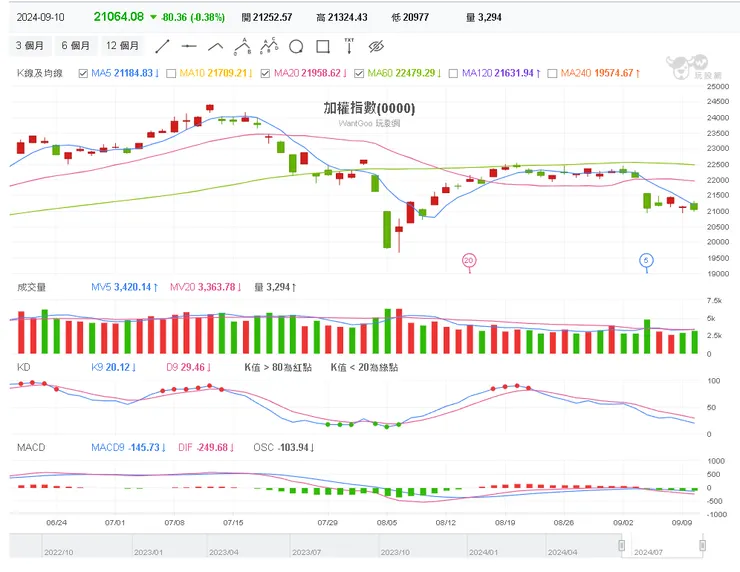Switch chart range to 6 個月
The image size is (740, 572).
point(76,46)
